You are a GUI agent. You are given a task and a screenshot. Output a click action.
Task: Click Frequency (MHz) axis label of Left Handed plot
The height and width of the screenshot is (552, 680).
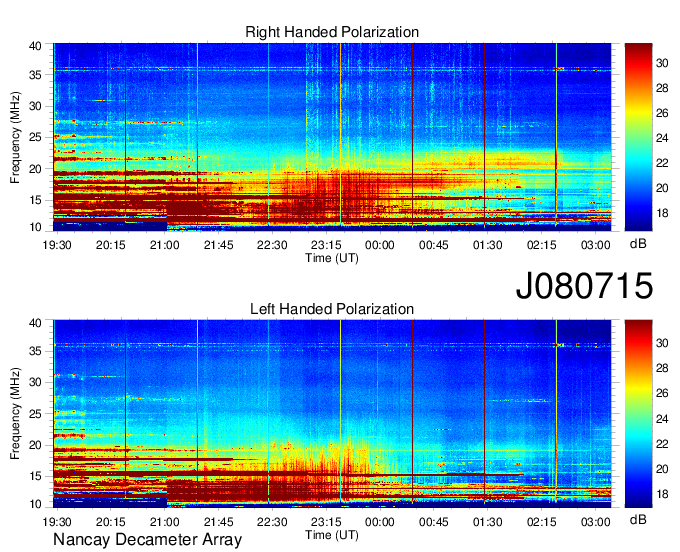15,414
